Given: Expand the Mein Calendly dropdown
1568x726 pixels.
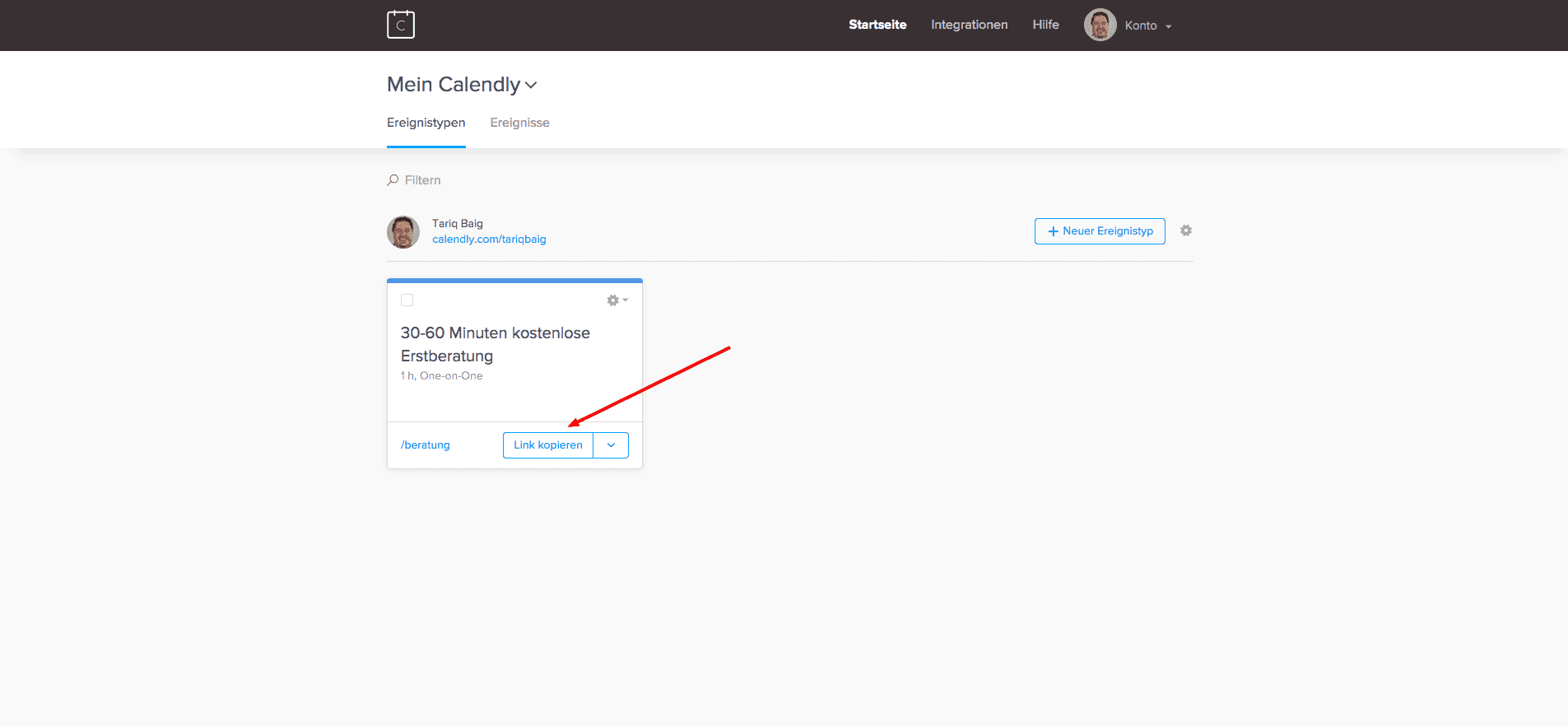Looking at the screenshot, I should click(462, 85).
